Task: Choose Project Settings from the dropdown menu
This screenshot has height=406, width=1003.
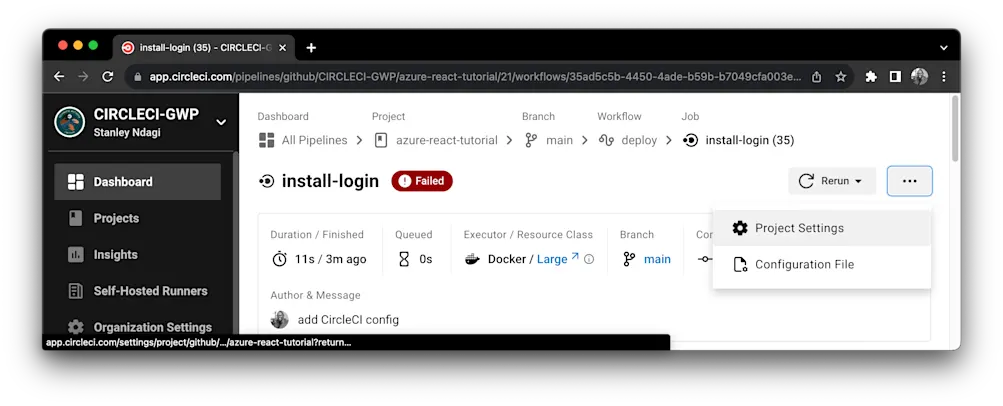Action: [x=822, y=228]
